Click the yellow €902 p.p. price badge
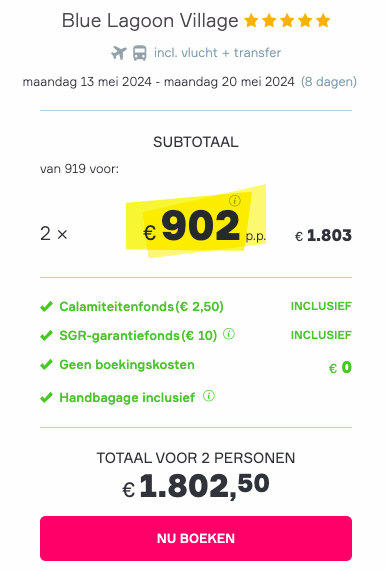 tap(196, 221)
